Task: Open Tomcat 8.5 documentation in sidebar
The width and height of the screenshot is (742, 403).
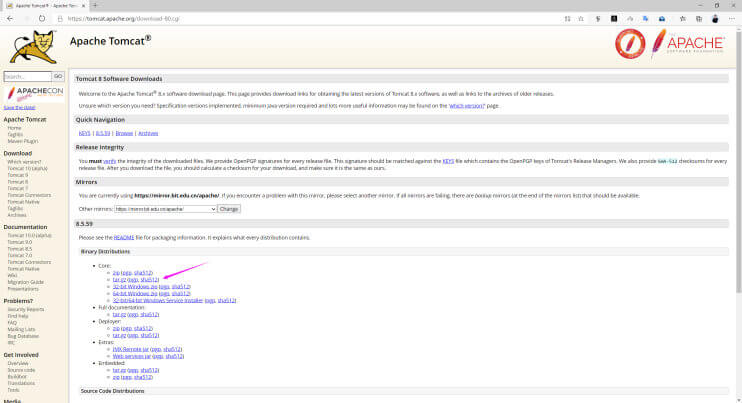Action: click(19, 249)
